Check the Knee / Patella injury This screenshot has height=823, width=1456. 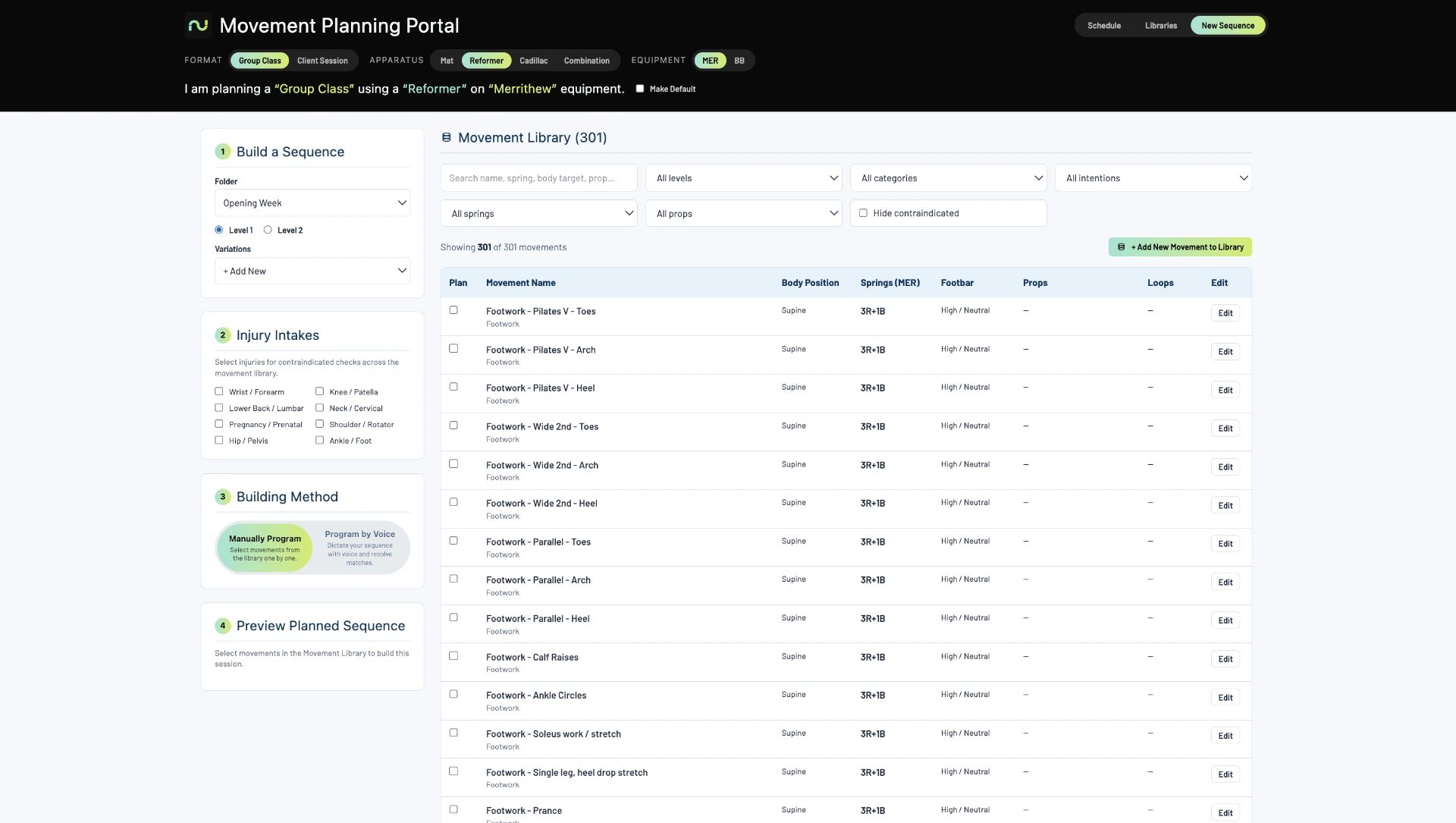coord(319,391)
